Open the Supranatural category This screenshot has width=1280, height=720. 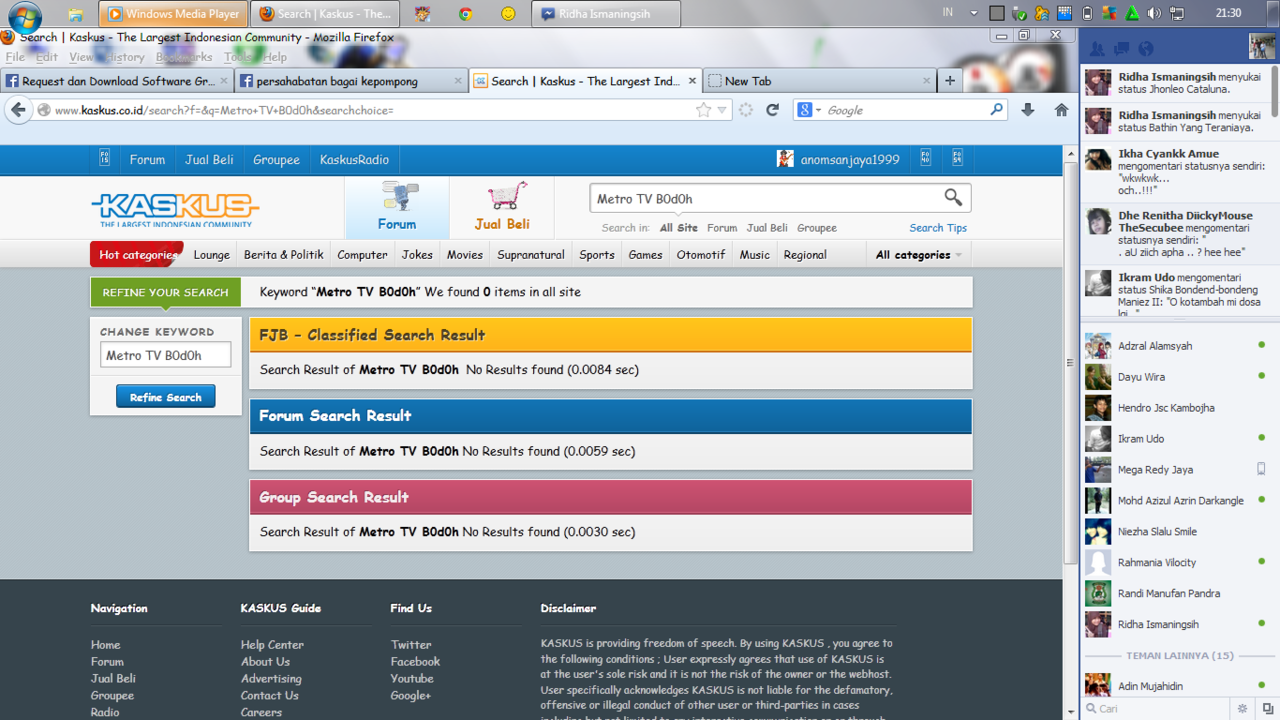[531, 255]
